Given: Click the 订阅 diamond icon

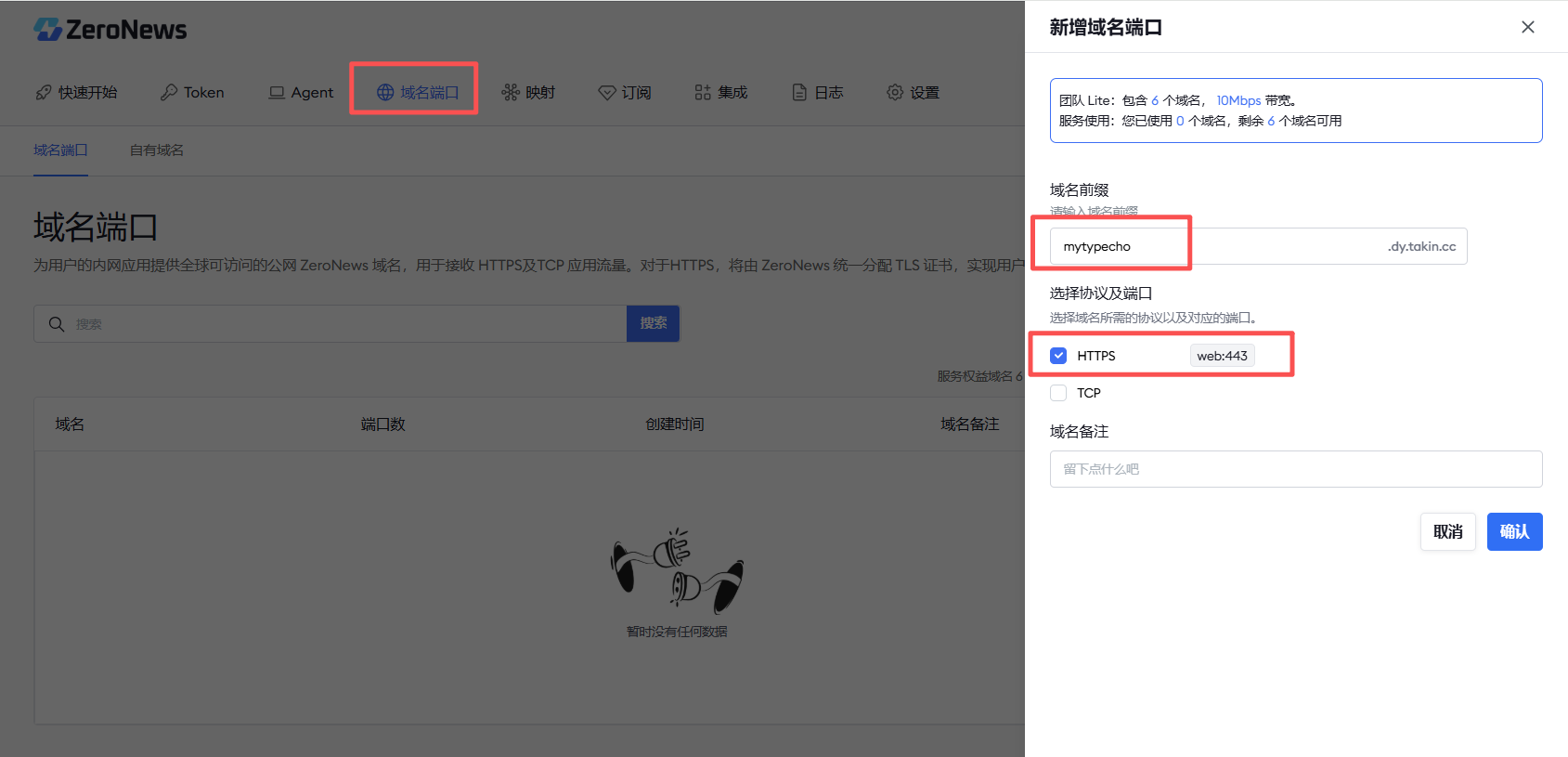Looking at the screenshot, I should 607,93.
